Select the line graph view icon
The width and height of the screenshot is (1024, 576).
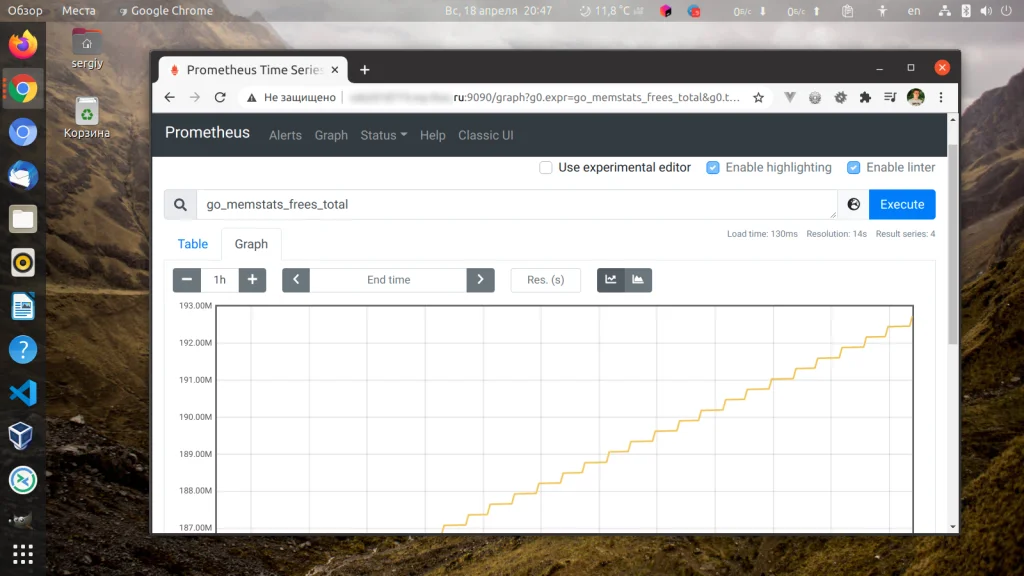coord(613,280)
